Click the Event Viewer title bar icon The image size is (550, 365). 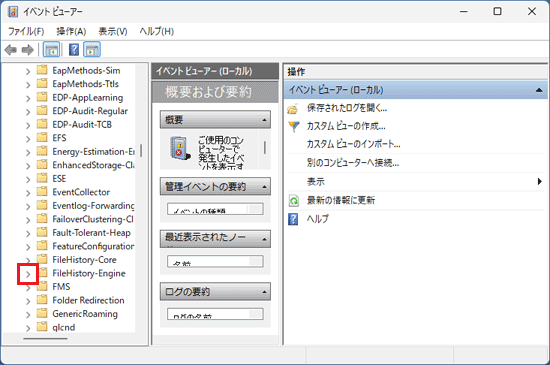pos(13,12)
